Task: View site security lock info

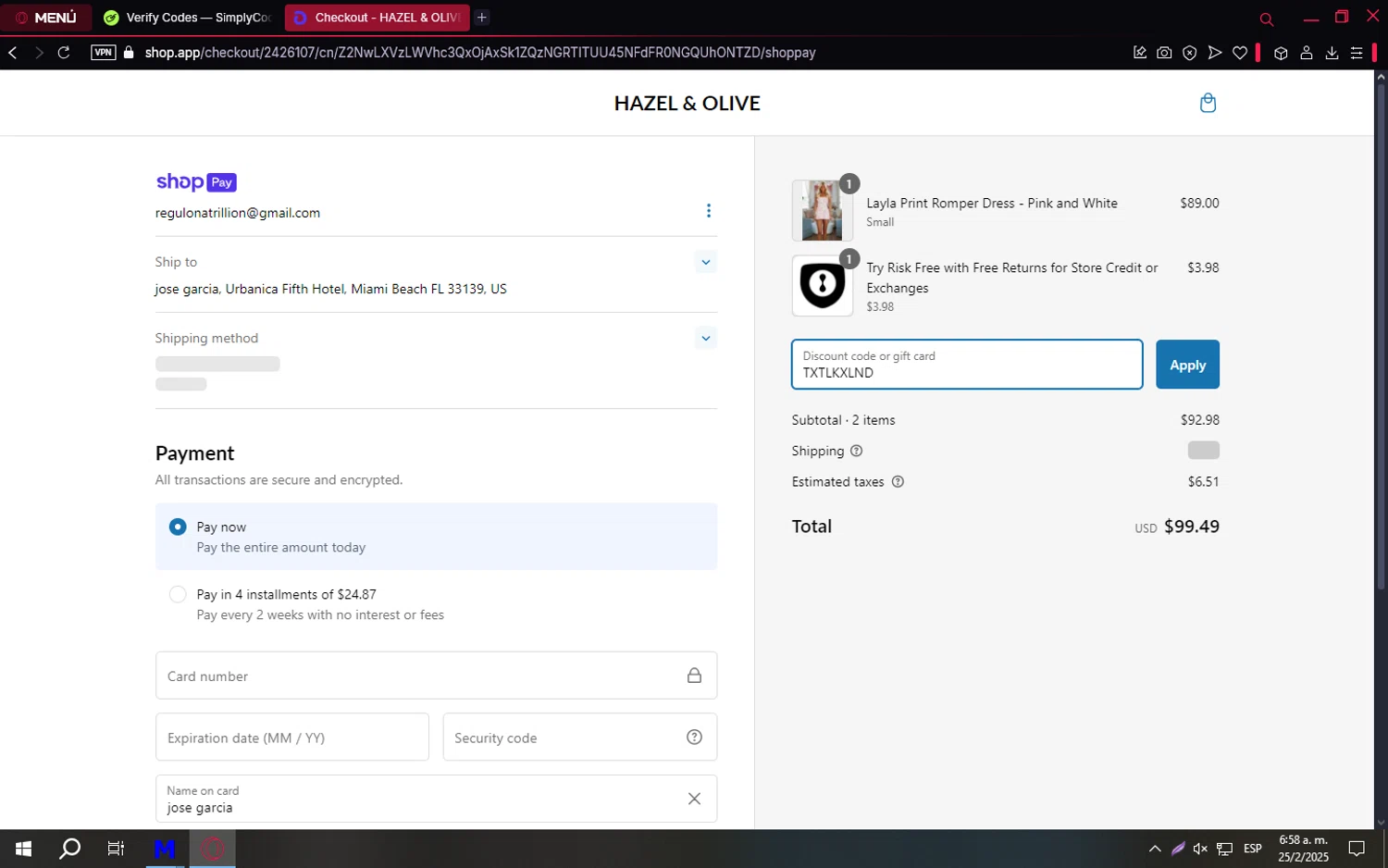Action: (x=129, y=53)
